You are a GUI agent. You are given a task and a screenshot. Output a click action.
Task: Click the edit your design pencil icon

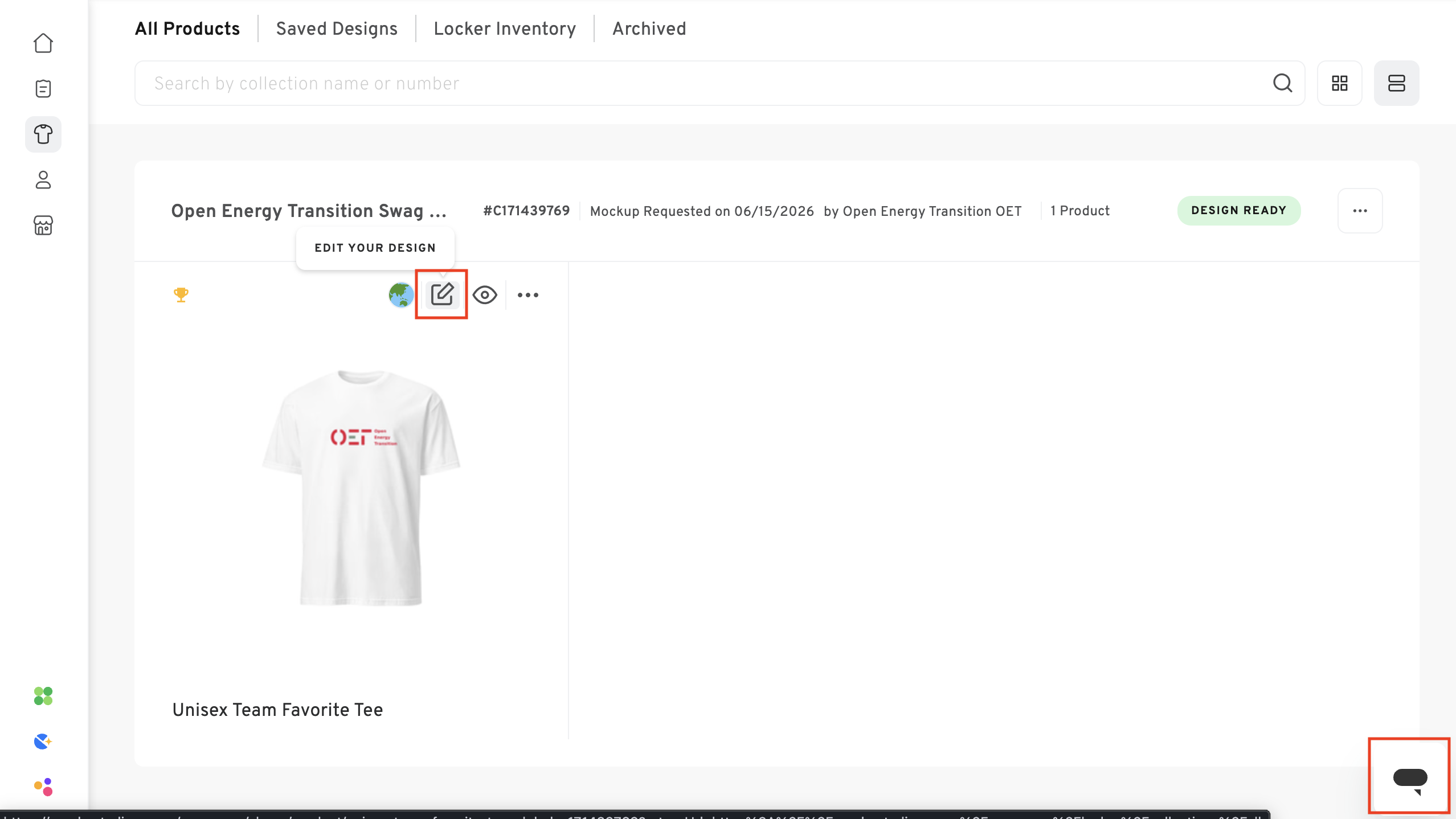[442, 294]
